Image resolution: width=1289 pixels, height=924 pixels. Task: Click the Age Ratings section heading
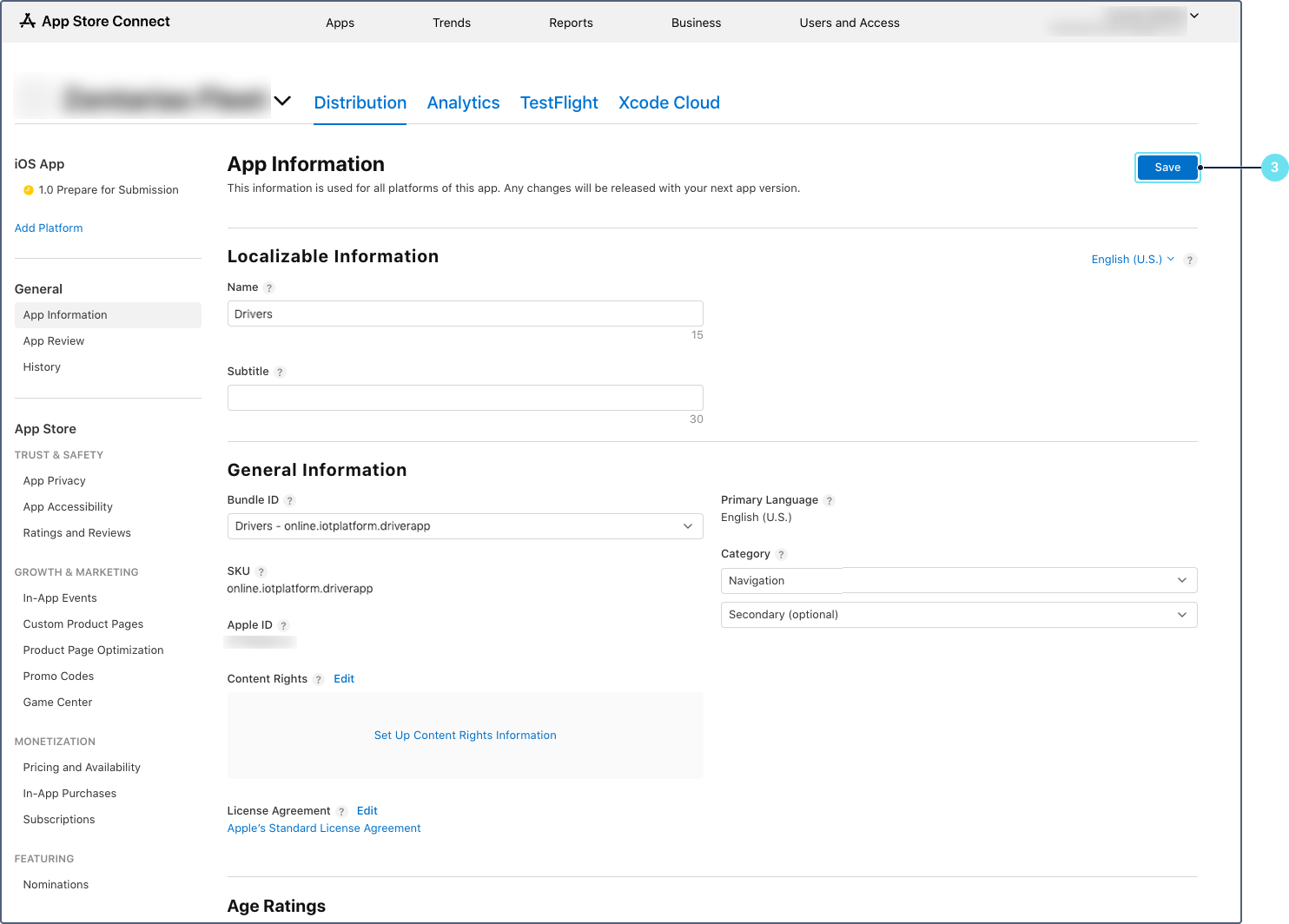point(276,906)
